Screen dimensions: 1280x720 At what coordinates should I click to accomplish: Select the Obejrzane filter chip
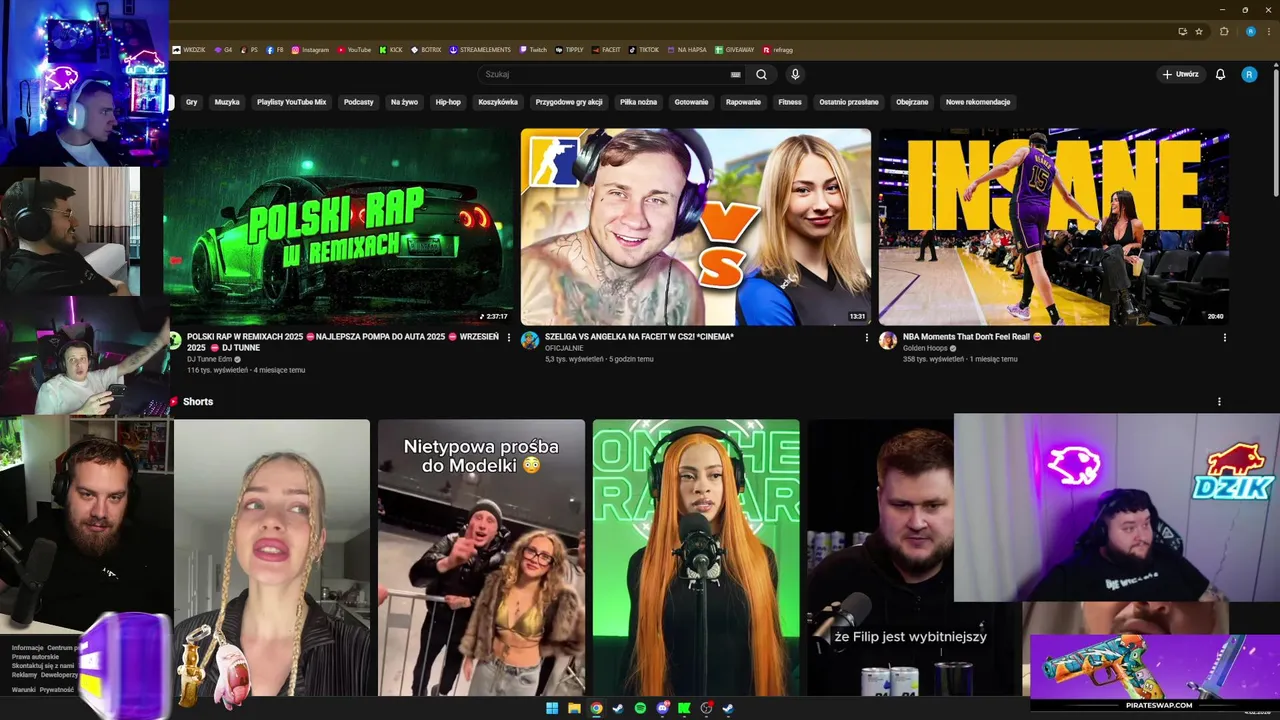coord(912,102)
